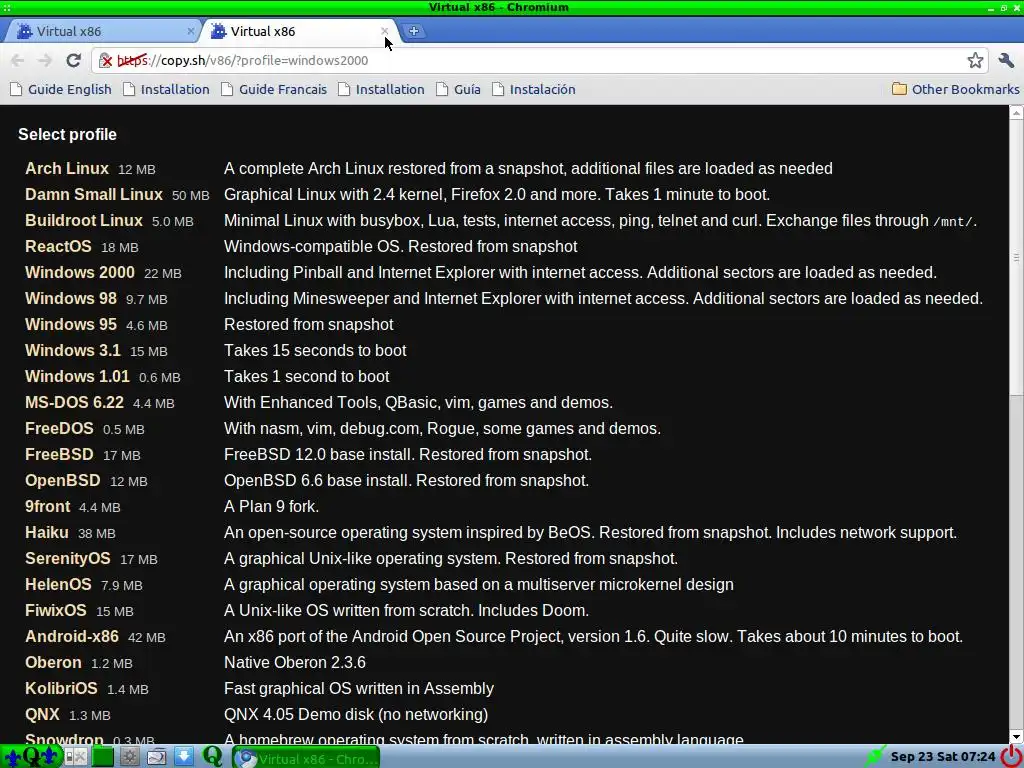Select the Android-x86 profile
The height and width of the screenshot is (768, 1024).
coord(72,637)
